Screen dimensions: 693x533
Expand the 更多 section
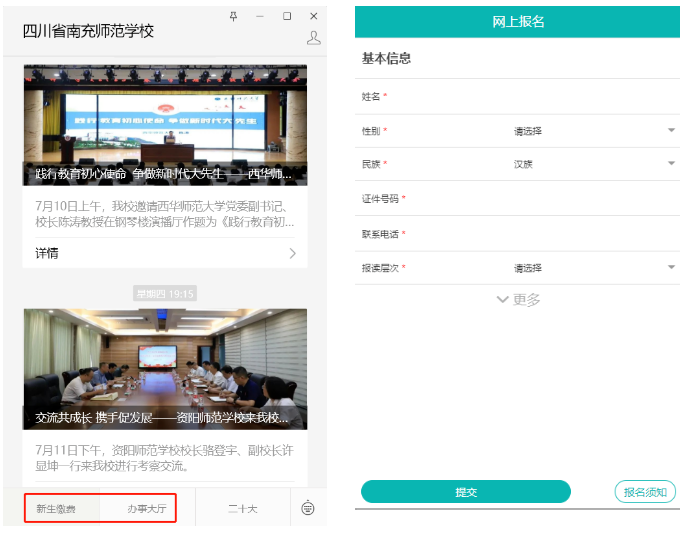click(518, 300)
